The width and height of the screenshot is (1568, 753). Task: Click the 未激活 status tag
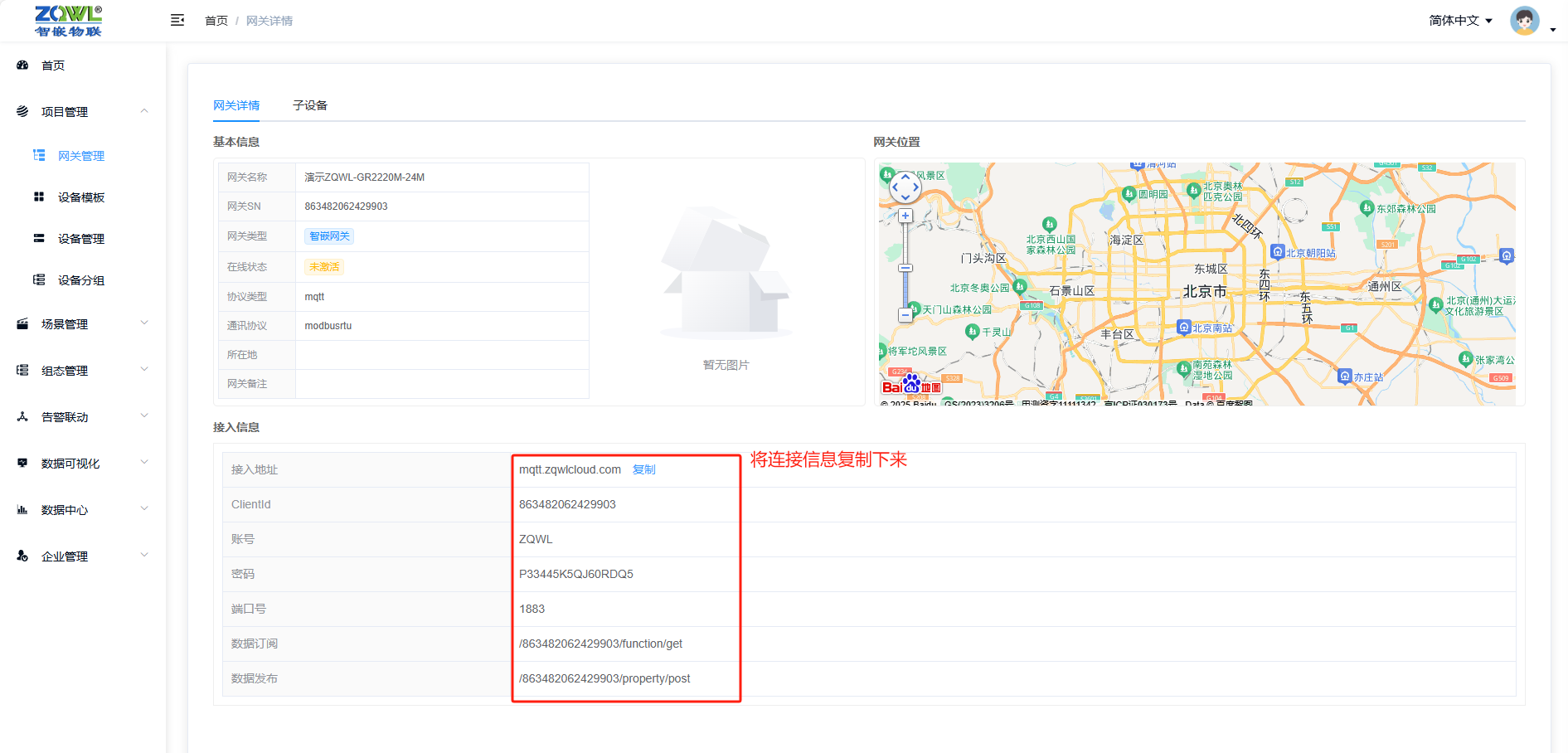point(324,267)
